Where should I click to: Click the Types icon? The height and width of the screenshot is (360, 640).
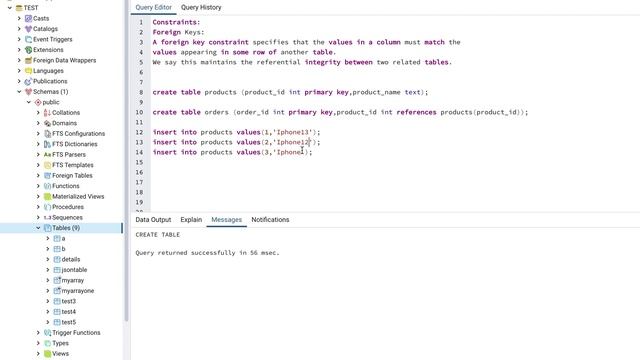(x=47, y=343)
